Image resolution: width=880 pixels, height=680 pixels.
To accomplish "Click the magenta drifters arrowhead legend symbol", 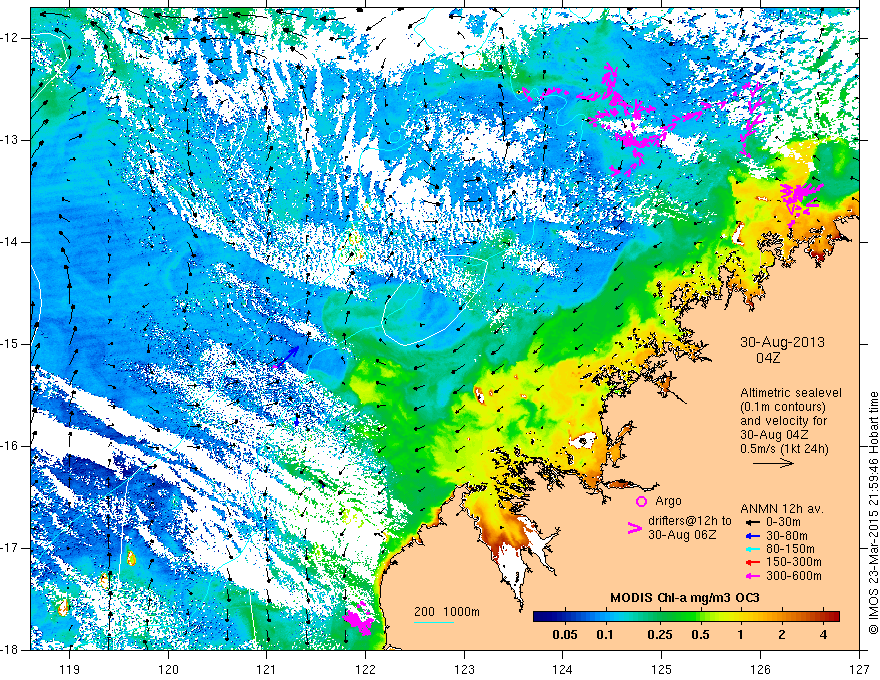I will pos(634,528).
